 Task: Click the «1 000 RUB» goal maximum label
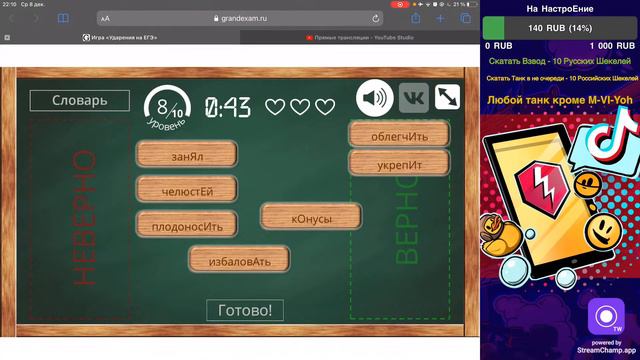click(612, 46)
